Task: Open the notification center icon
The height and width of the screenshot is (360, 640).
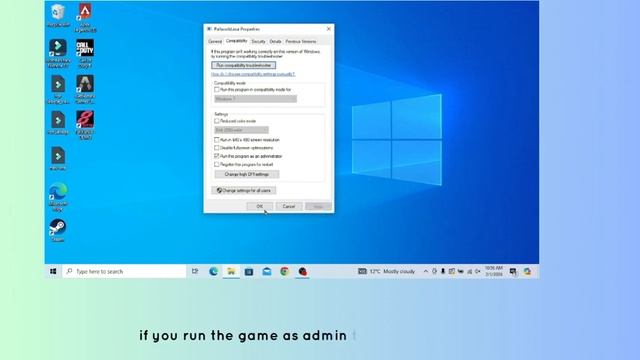Action: click(513, 271)
